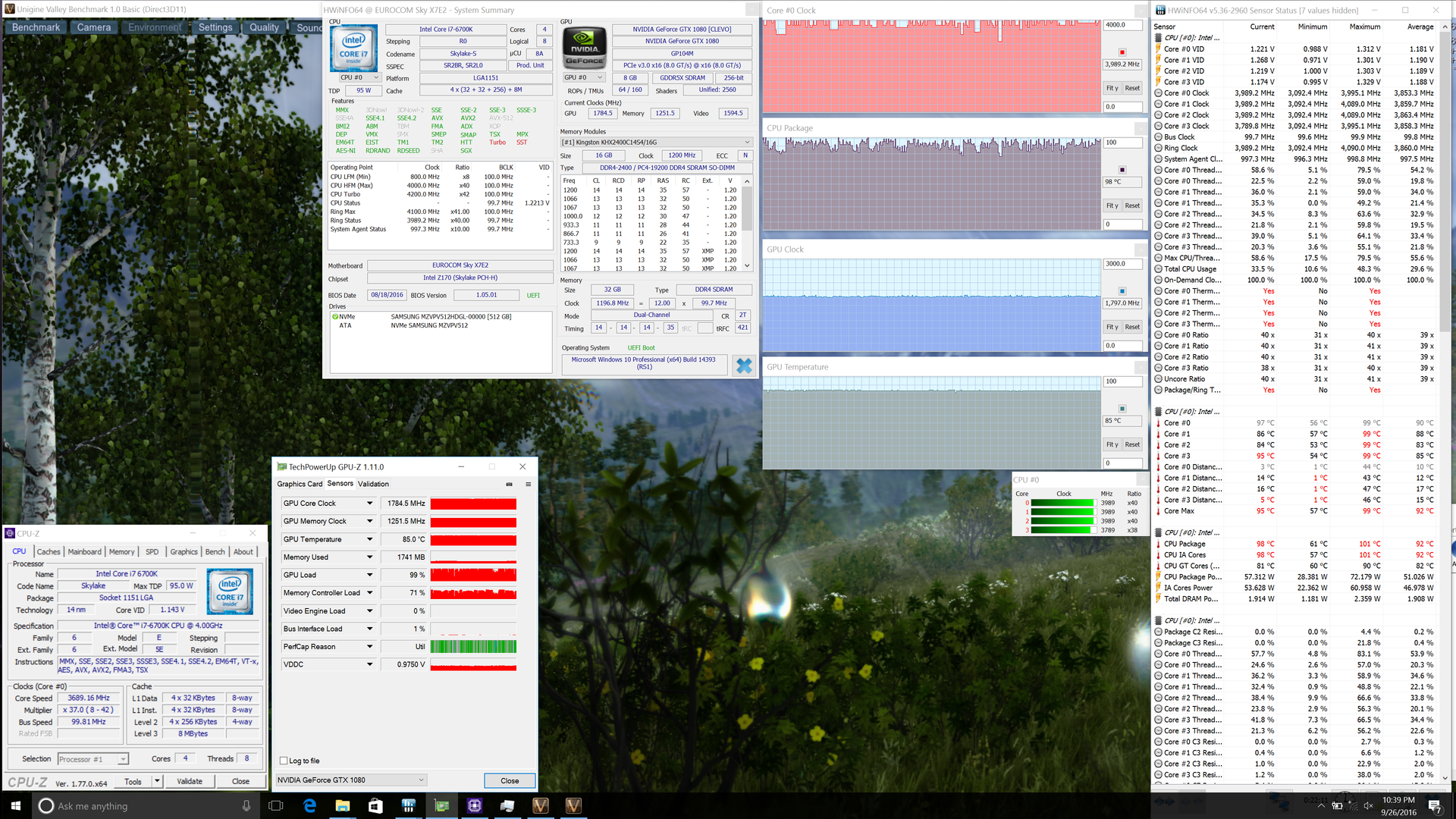
Task: Click Fit y on GPU Clock graph
Action: coord(1112,327)
